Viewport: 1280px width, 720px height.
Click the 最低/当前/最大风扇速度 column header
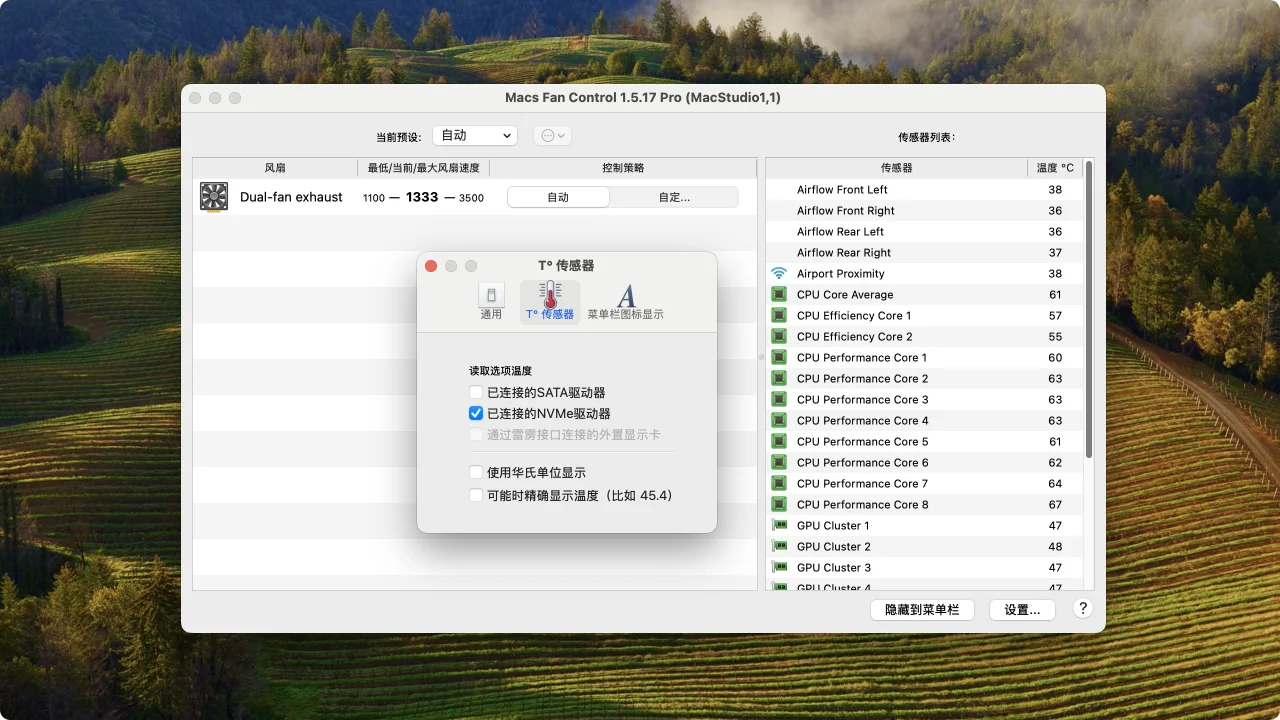pyautogui.click(x=424, y=168)
